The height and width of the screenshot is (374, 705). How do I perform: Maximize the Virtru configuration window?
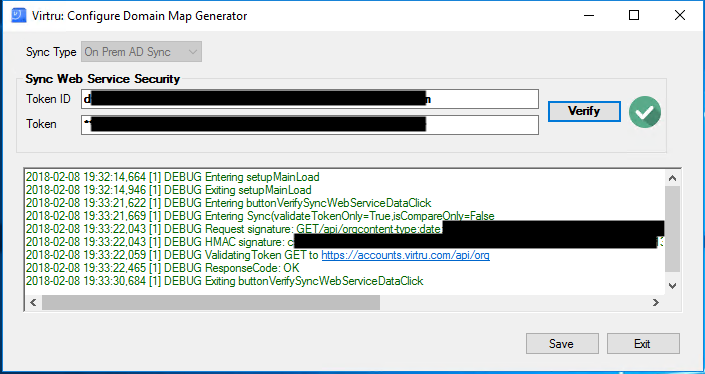pos(634,16)
